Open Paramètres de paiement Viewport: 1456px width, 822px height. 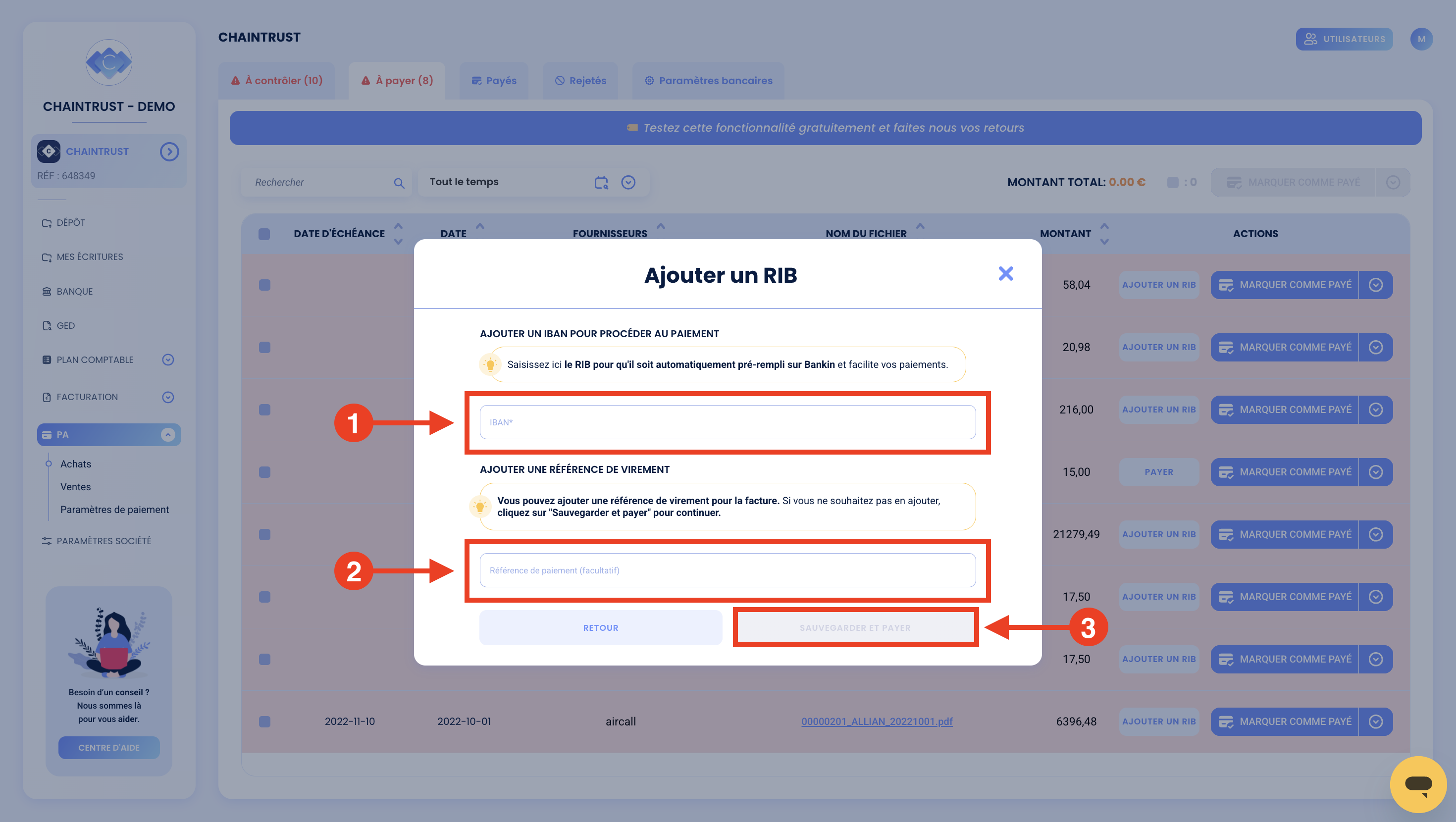[114, 510]
